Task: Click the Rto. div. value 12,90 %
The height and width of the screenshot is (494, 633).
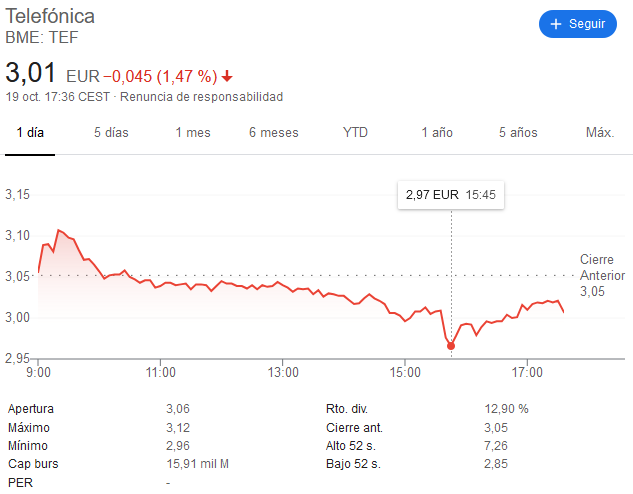Action: (506, 409)
